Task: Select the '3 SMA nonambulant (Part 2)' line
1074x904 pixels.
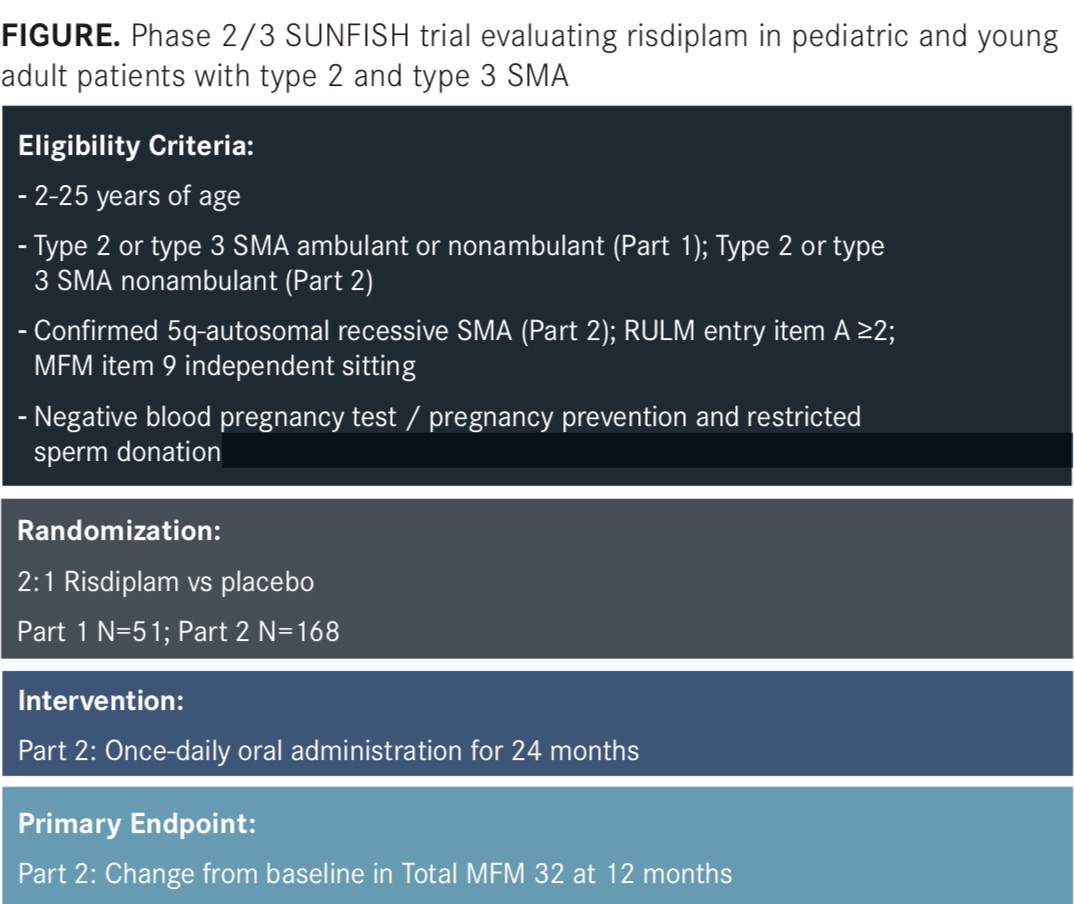Action: (203, 281)
